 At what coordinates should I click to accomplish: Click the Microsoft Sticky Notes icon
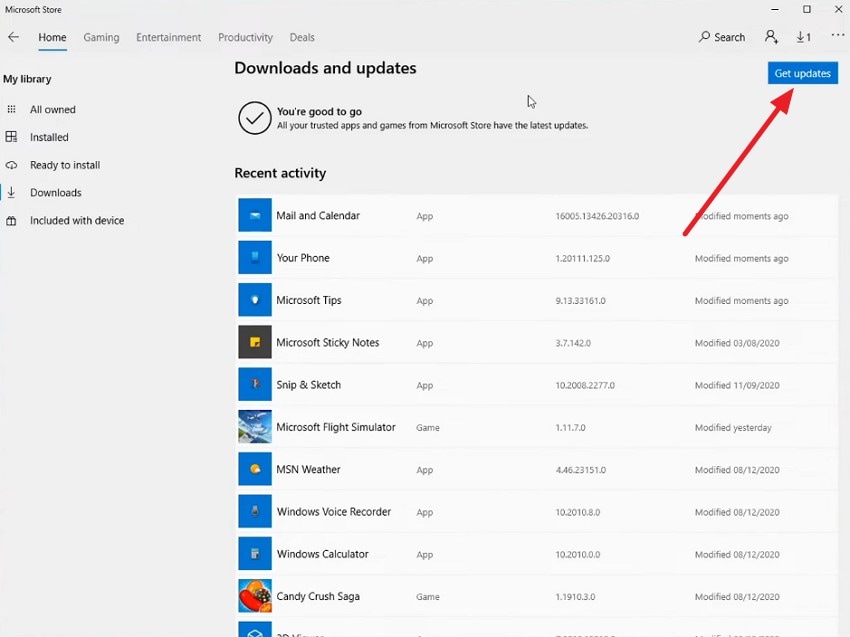255,342
